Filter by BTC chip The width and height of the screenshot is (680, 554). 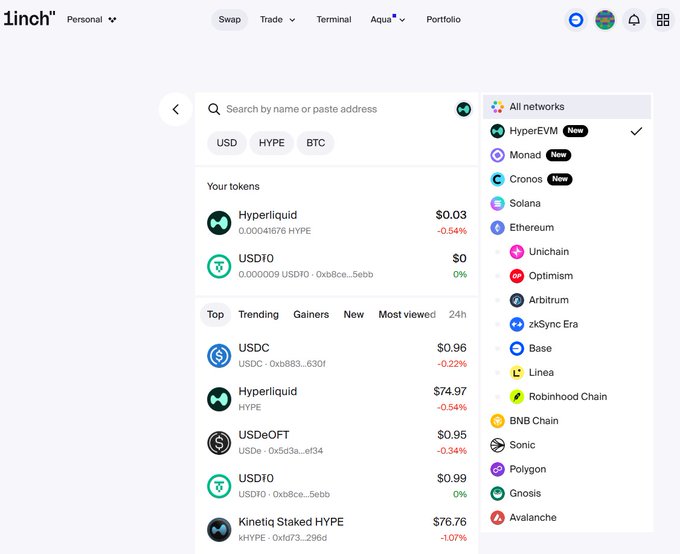tap(315, 143)
